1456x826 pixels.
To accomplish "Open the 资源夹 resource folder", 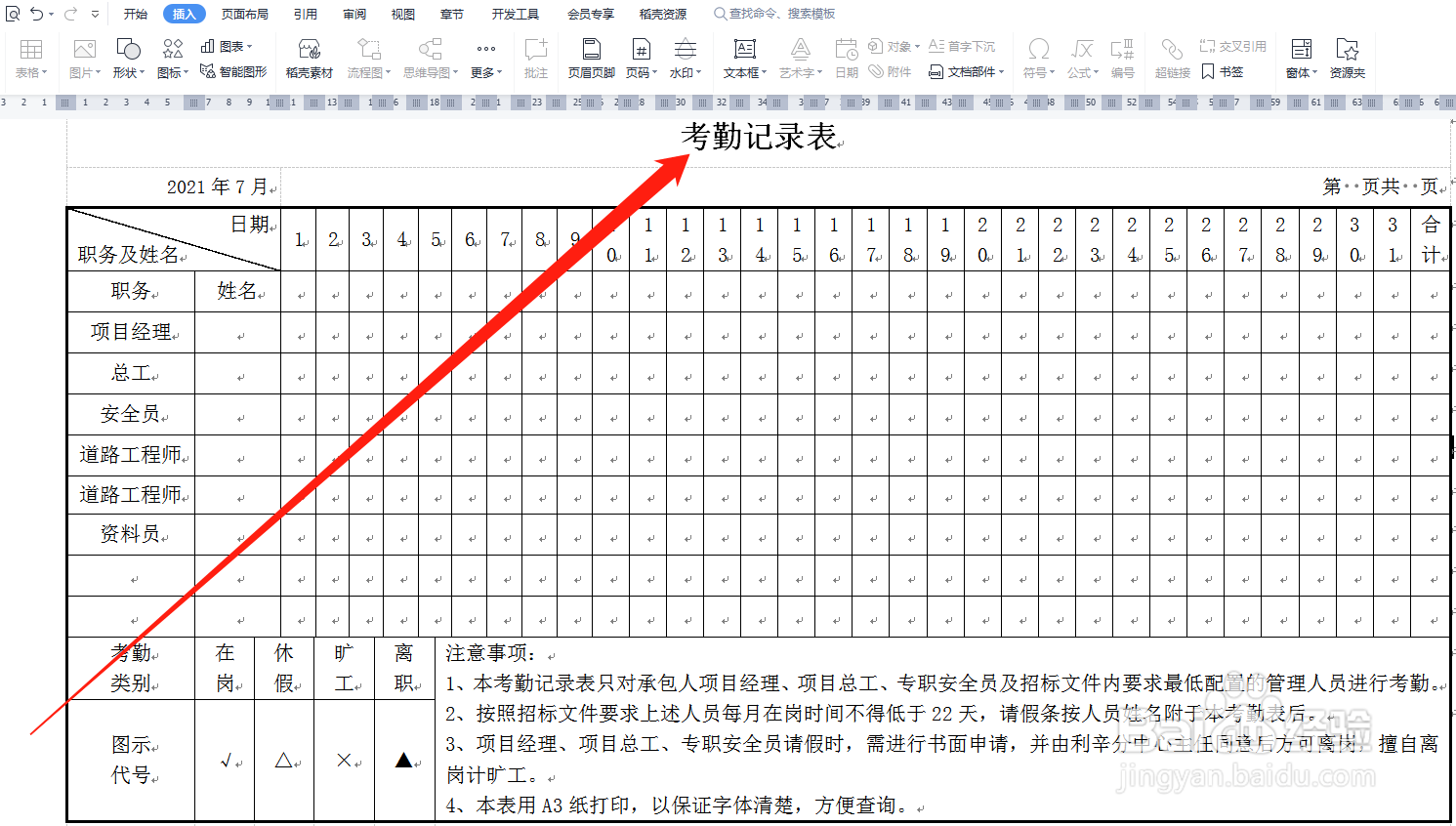I will pos(1348,59).
